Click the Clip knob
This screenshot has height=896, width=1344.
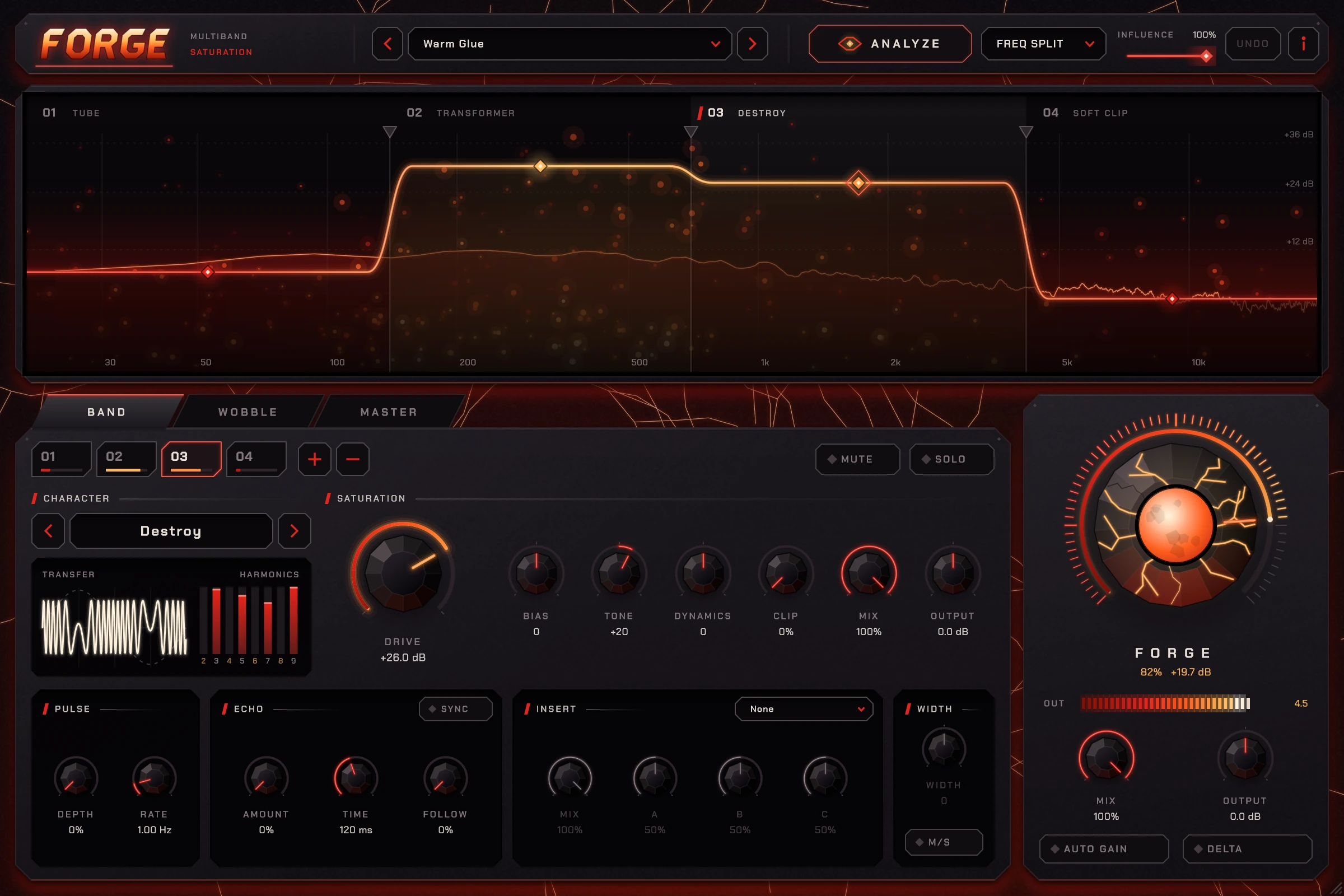tap(786, 572)
